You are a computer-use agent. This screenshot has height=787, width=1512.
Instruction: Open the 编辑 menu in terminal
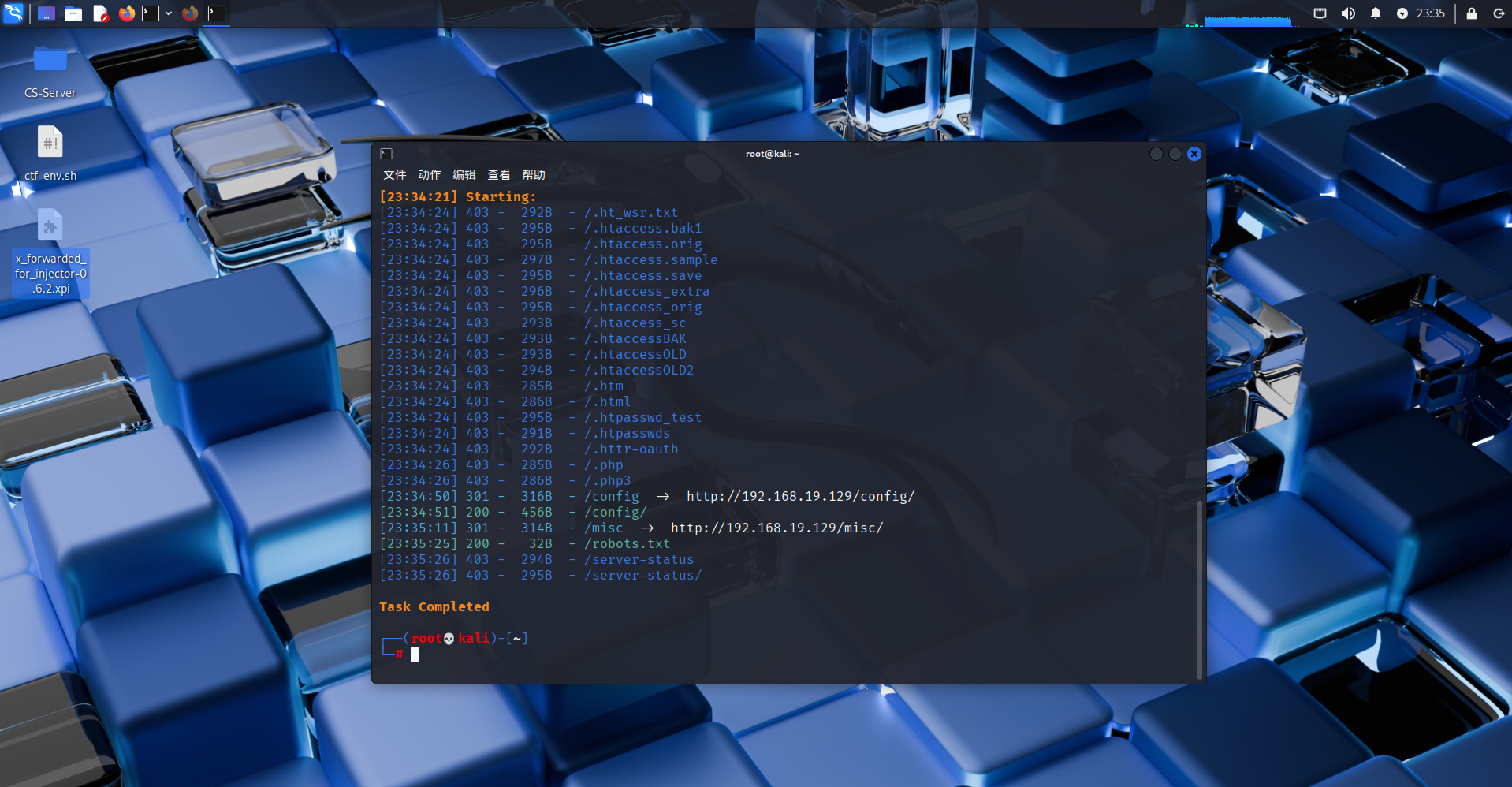coord(464,175)
